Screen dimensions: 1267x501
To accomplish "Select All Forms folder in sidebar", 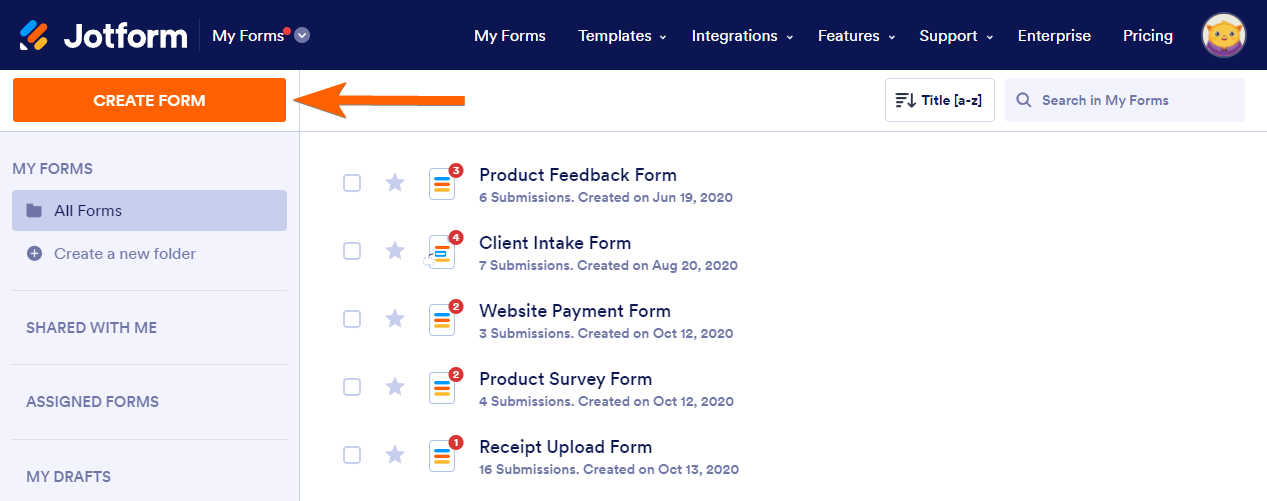I will coord(149,211).
